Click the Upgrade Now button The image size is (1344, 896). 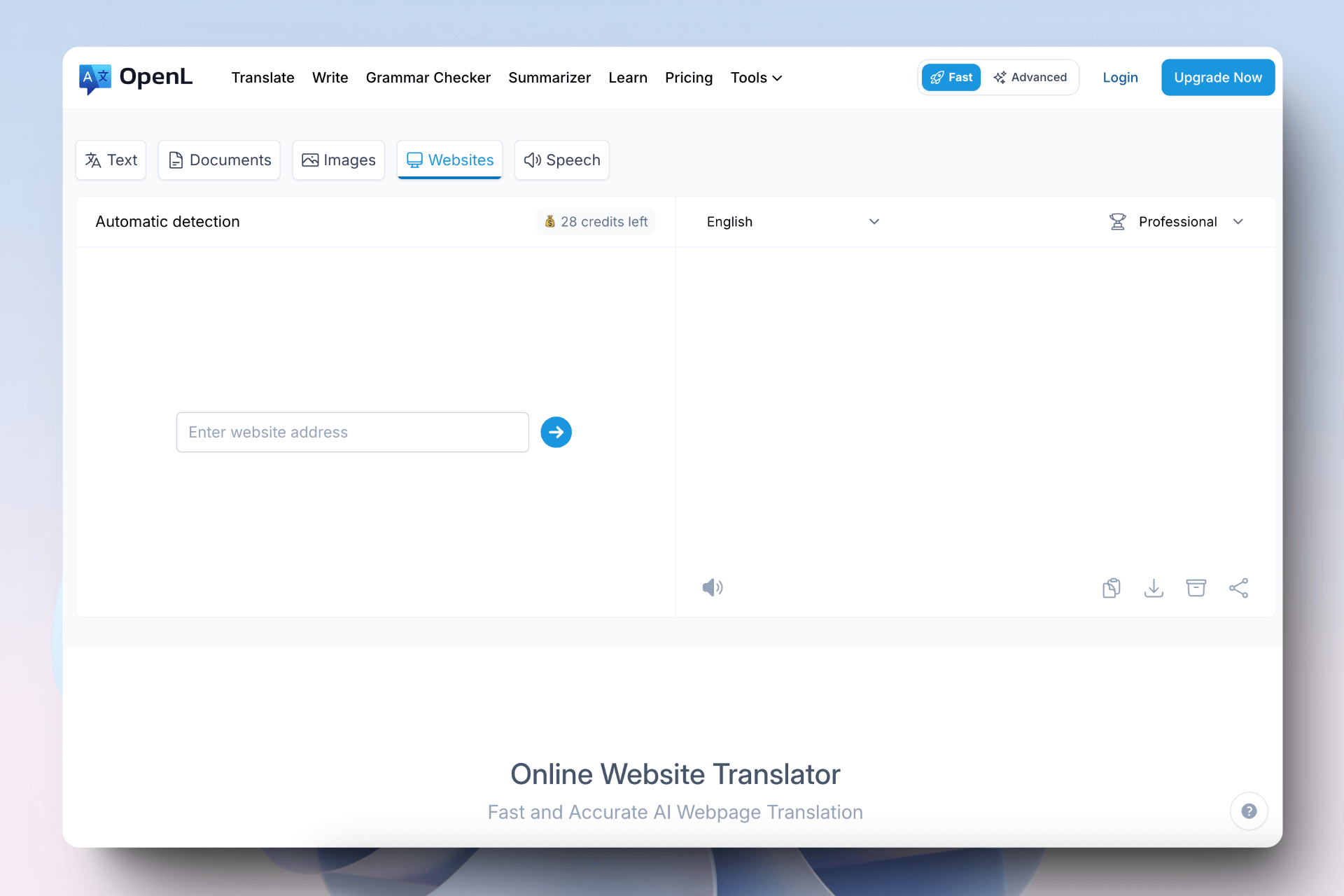point(1217,77)
